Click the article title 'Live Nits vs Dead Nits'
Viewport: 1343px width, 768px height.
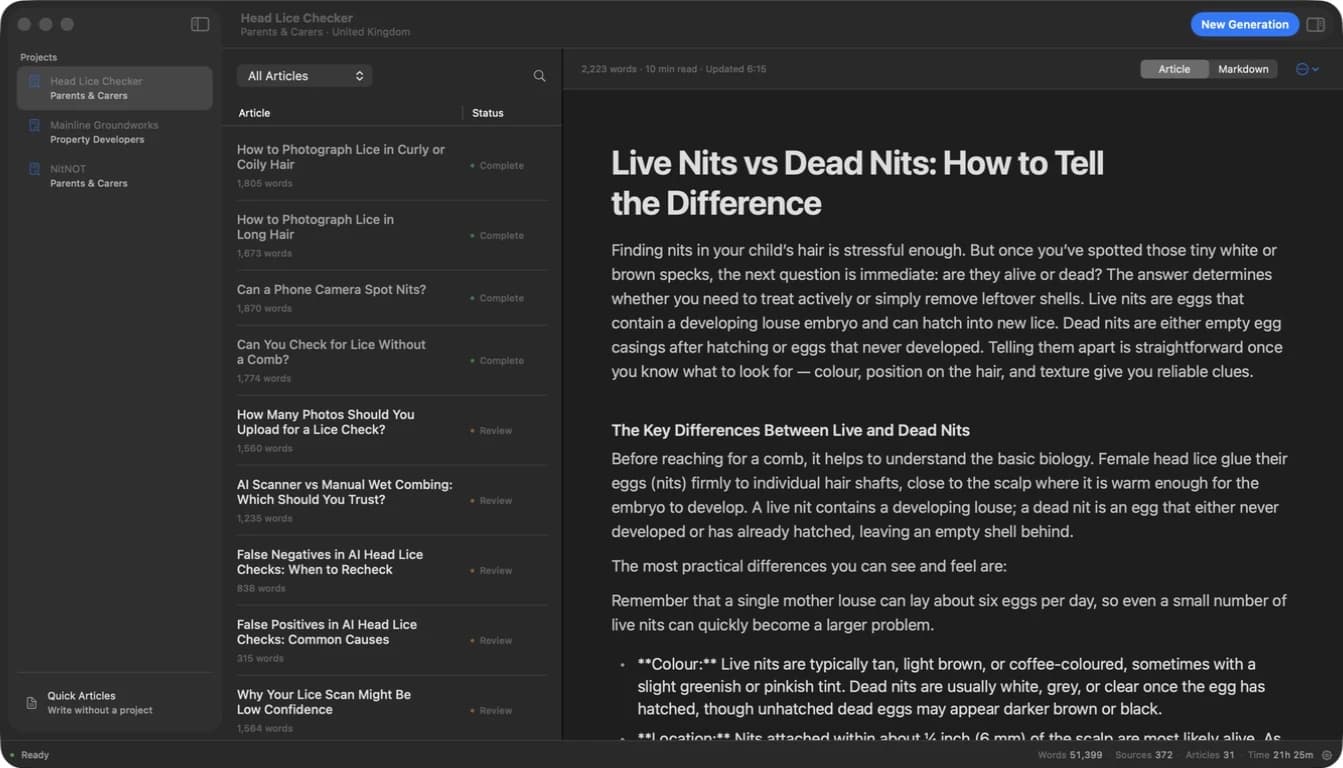pos(857,183)
